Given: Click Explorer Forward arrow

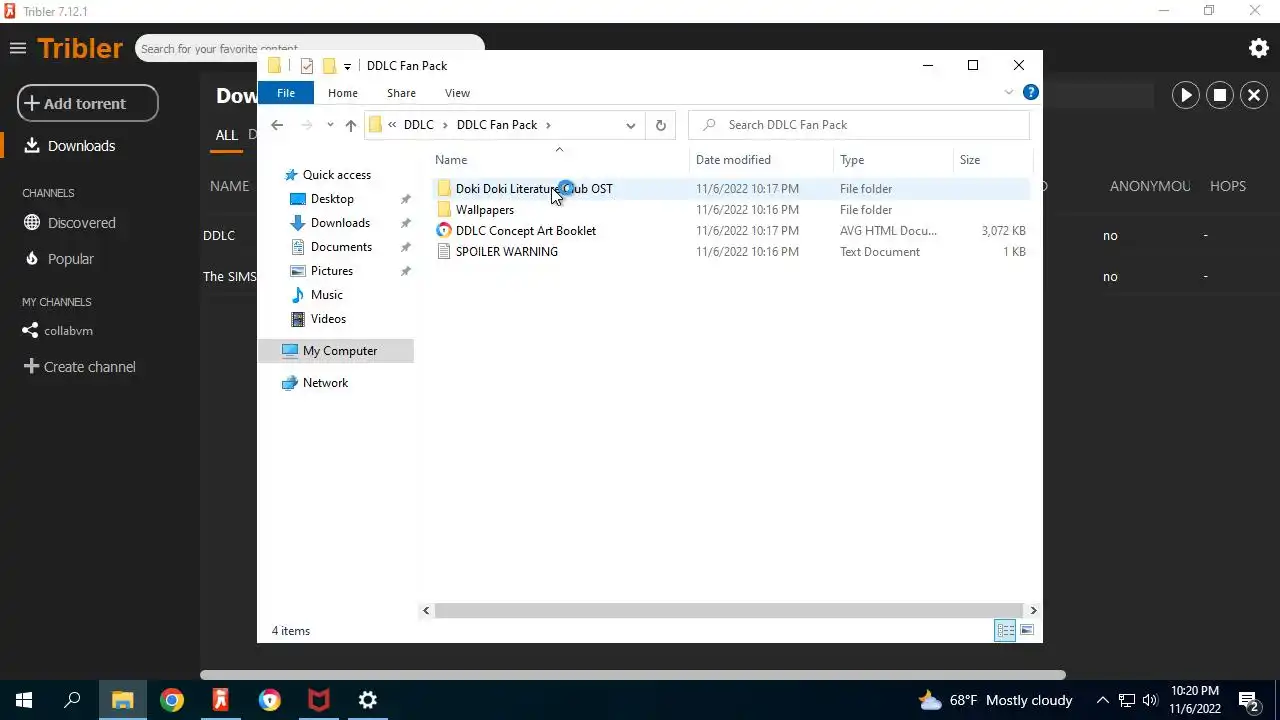Looking at the screenshot, I should coord(306,125).
